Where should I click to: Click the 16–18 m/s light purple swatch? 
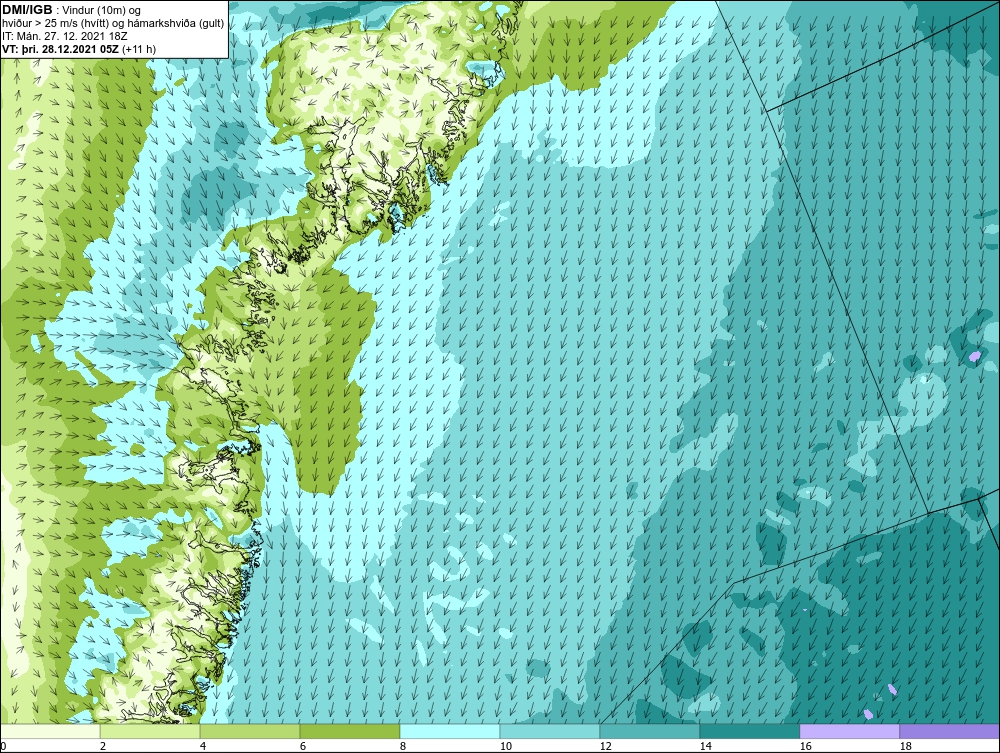click(849, 731)
